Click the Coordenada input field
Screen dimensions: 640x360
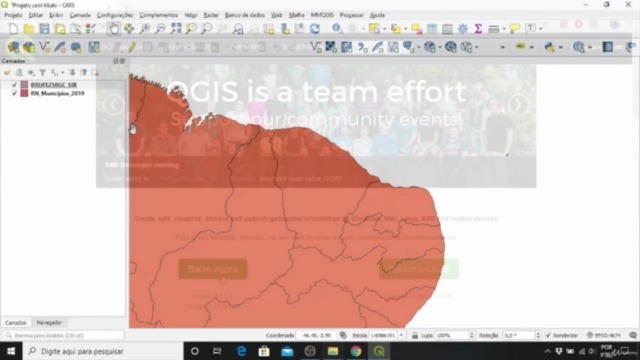pos(316,335)
